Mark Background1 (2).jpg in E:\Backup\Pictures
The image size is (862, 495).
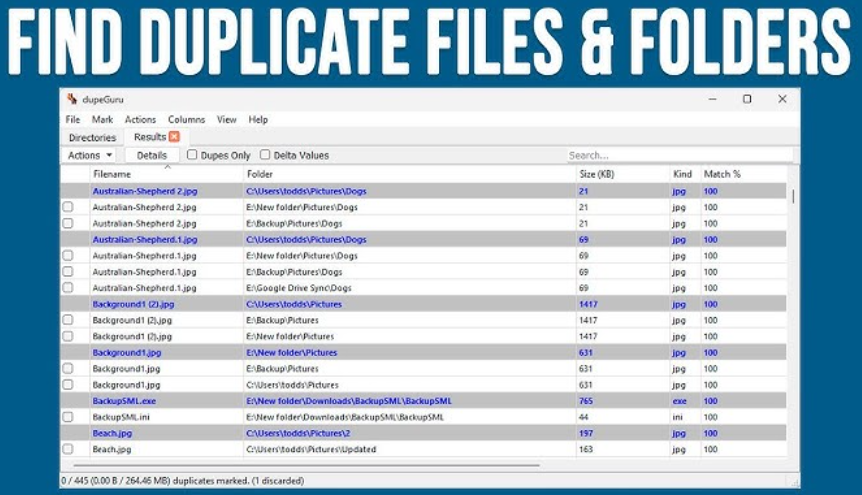click(x=68, y=320)
